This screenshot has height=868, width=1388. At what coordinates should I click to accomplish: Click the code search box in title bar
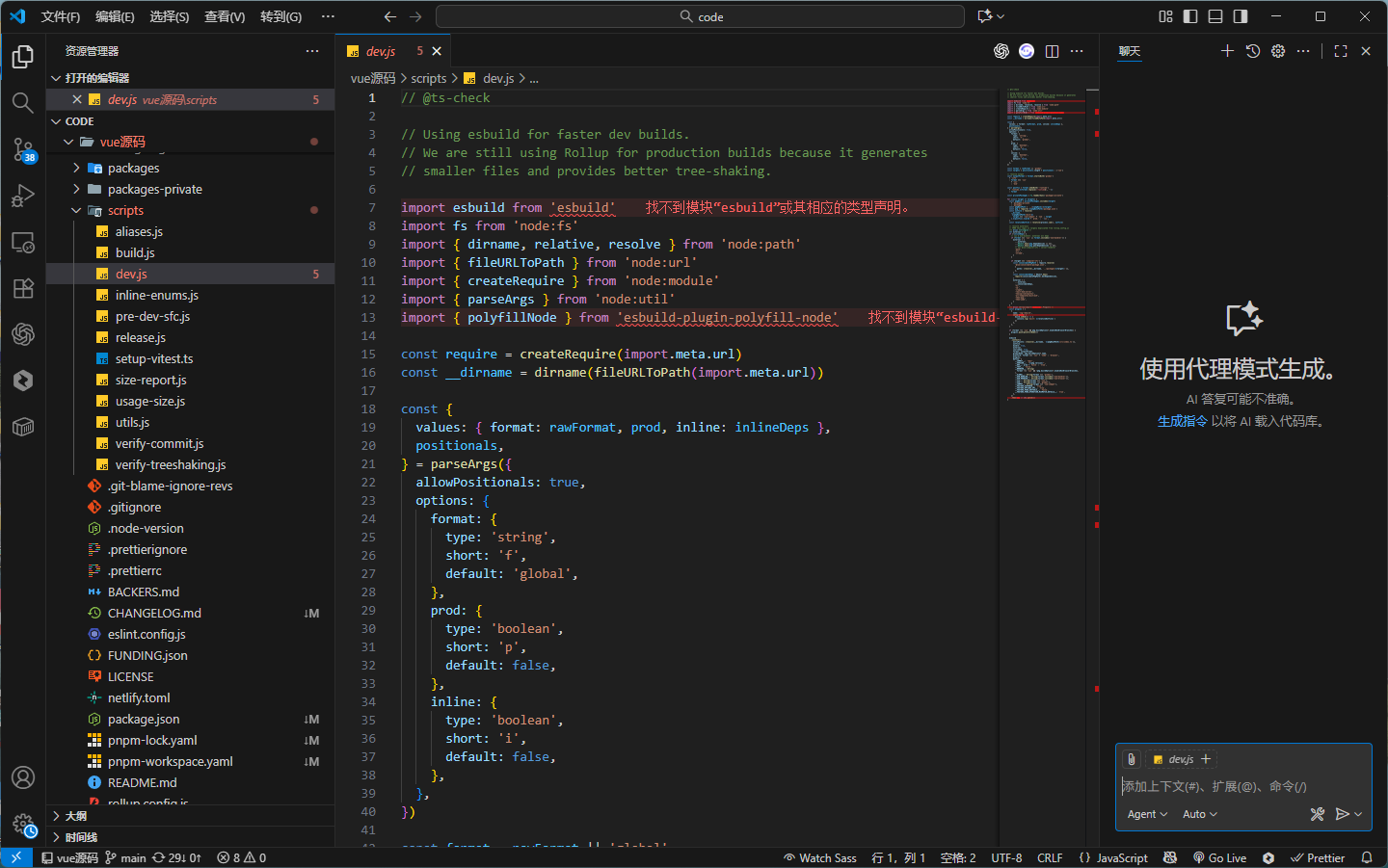tap(700, 16)
